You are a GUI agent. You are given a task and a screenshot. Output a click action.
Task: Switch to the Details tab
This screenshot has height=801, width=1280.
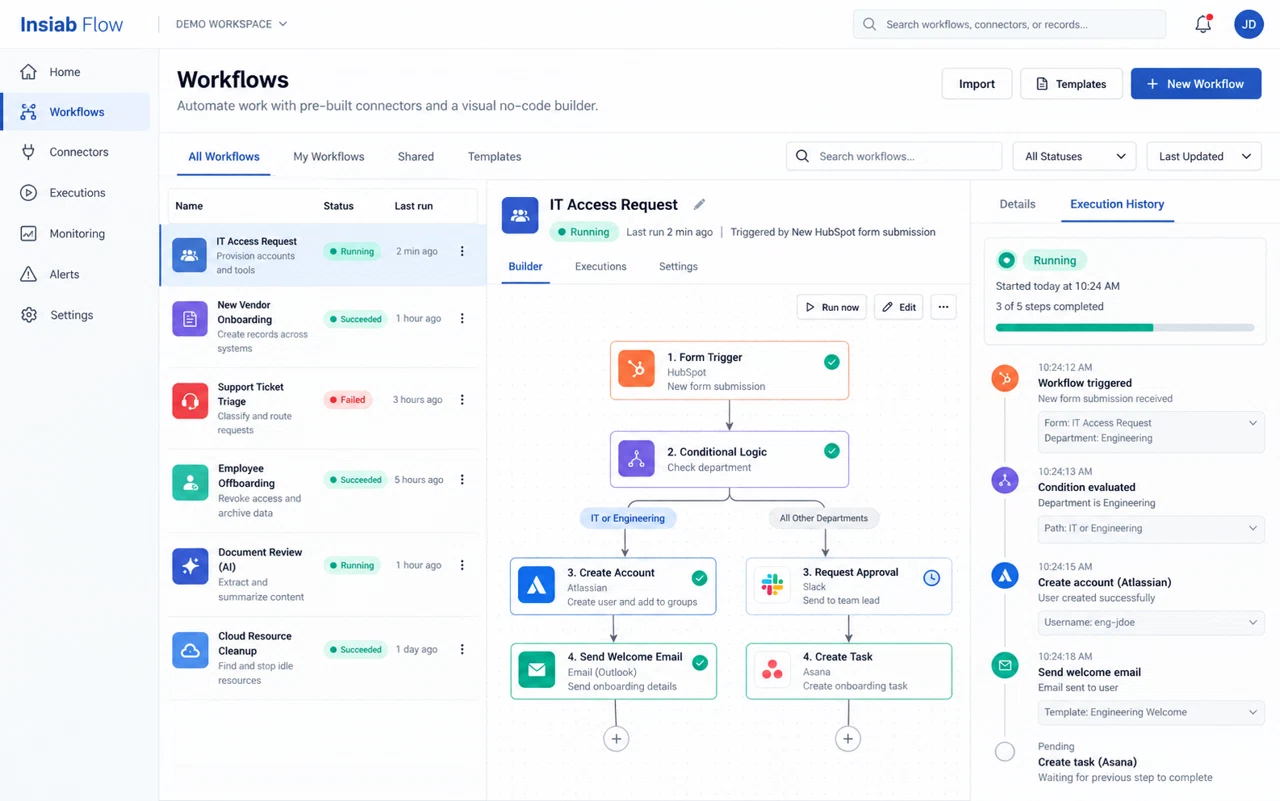point(1017,204)
